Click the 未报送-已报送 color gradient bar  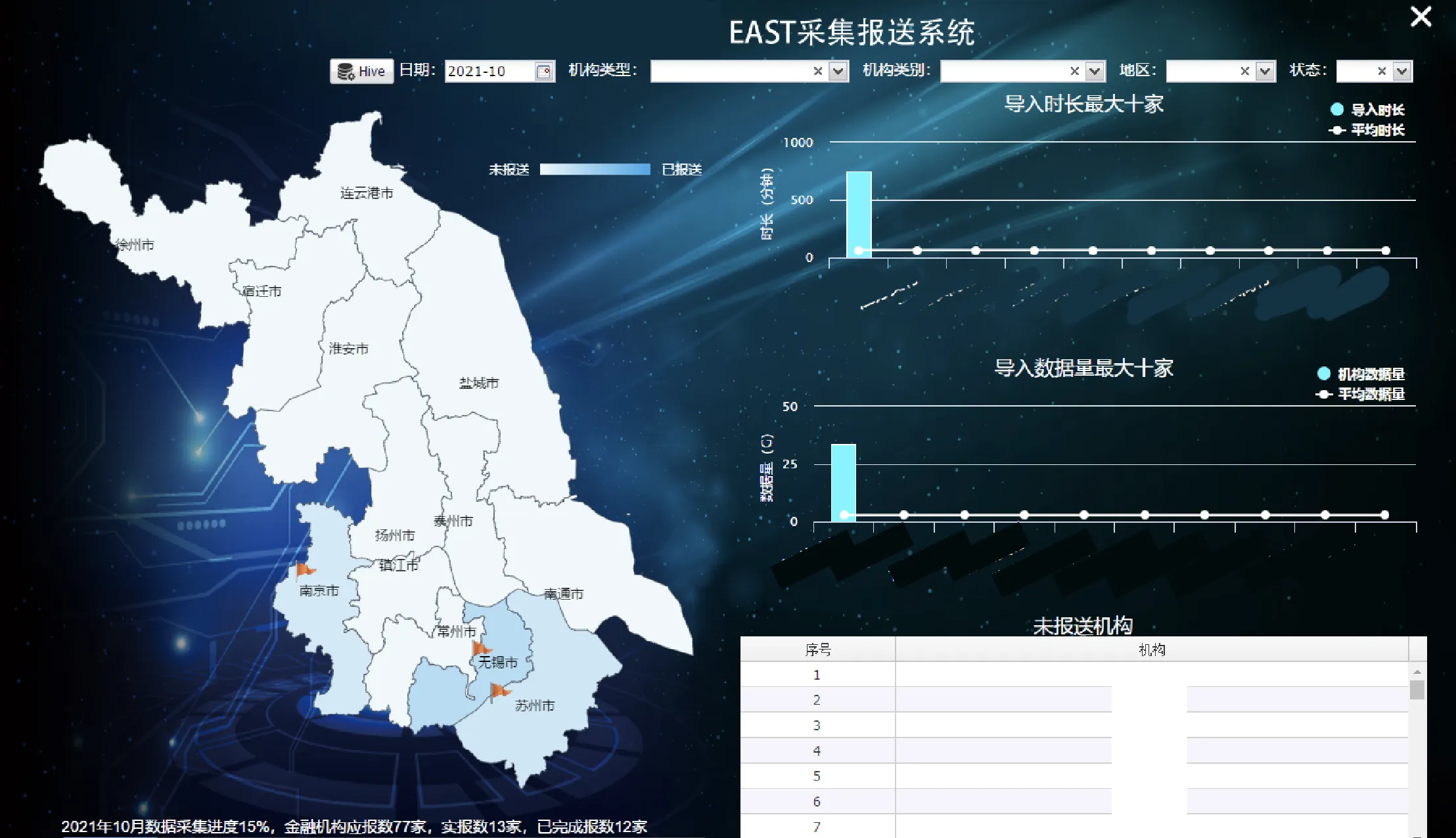tap(595, 169)
